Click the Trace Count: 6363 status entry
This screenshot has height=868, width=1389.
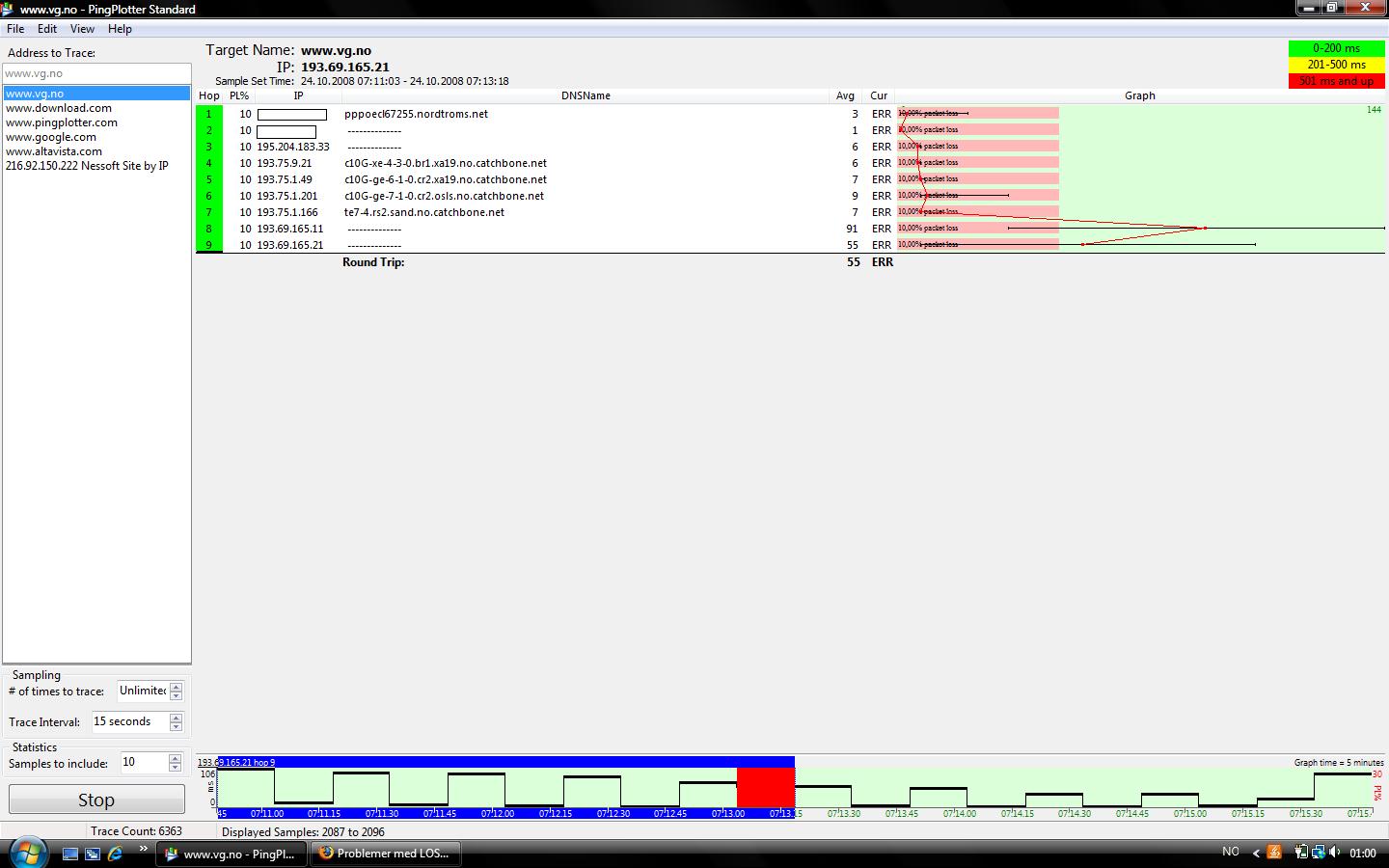[x=136, y=831]
